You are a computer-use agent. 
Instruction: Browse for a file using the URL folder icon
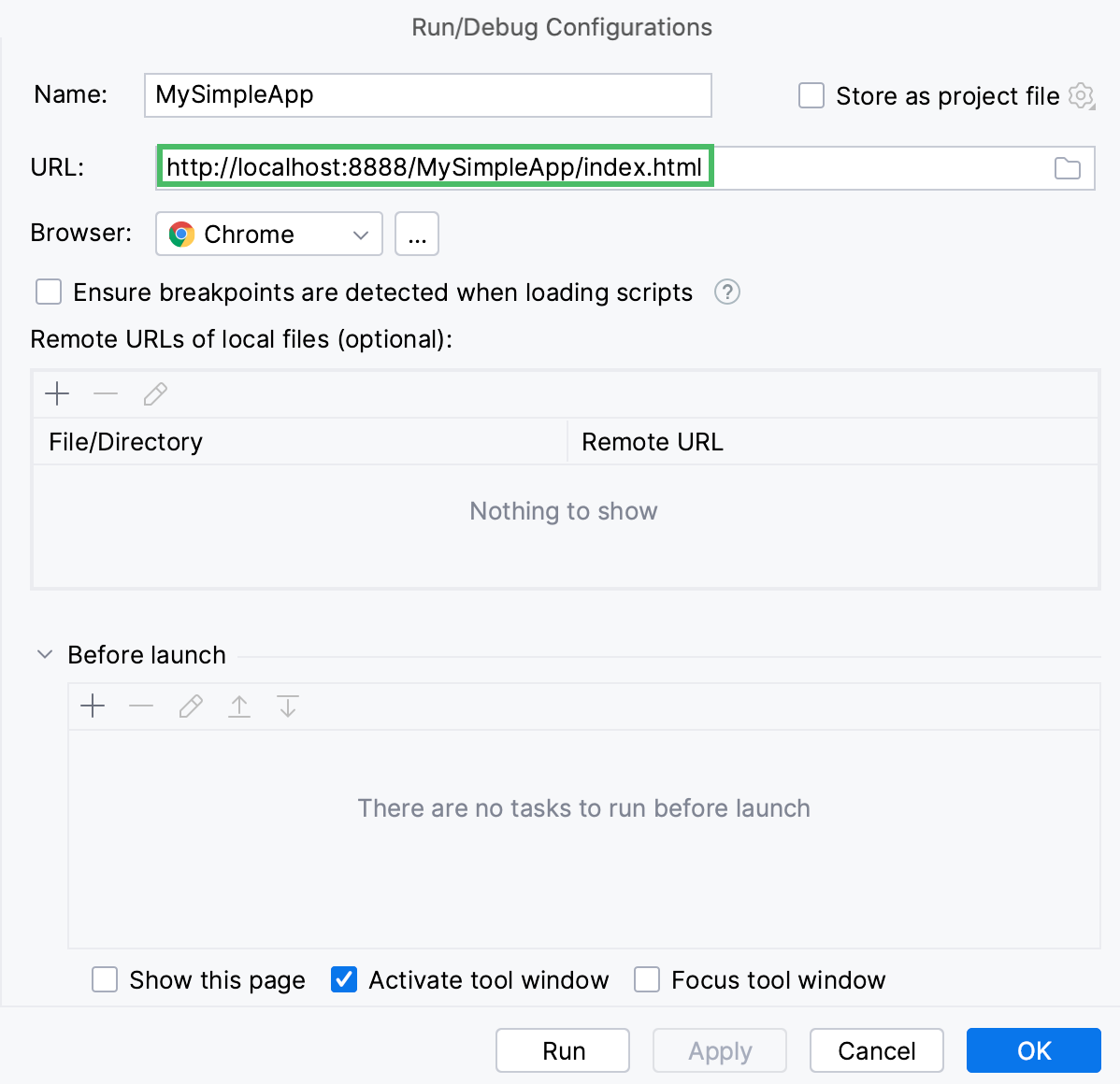tap(1068, 167)
